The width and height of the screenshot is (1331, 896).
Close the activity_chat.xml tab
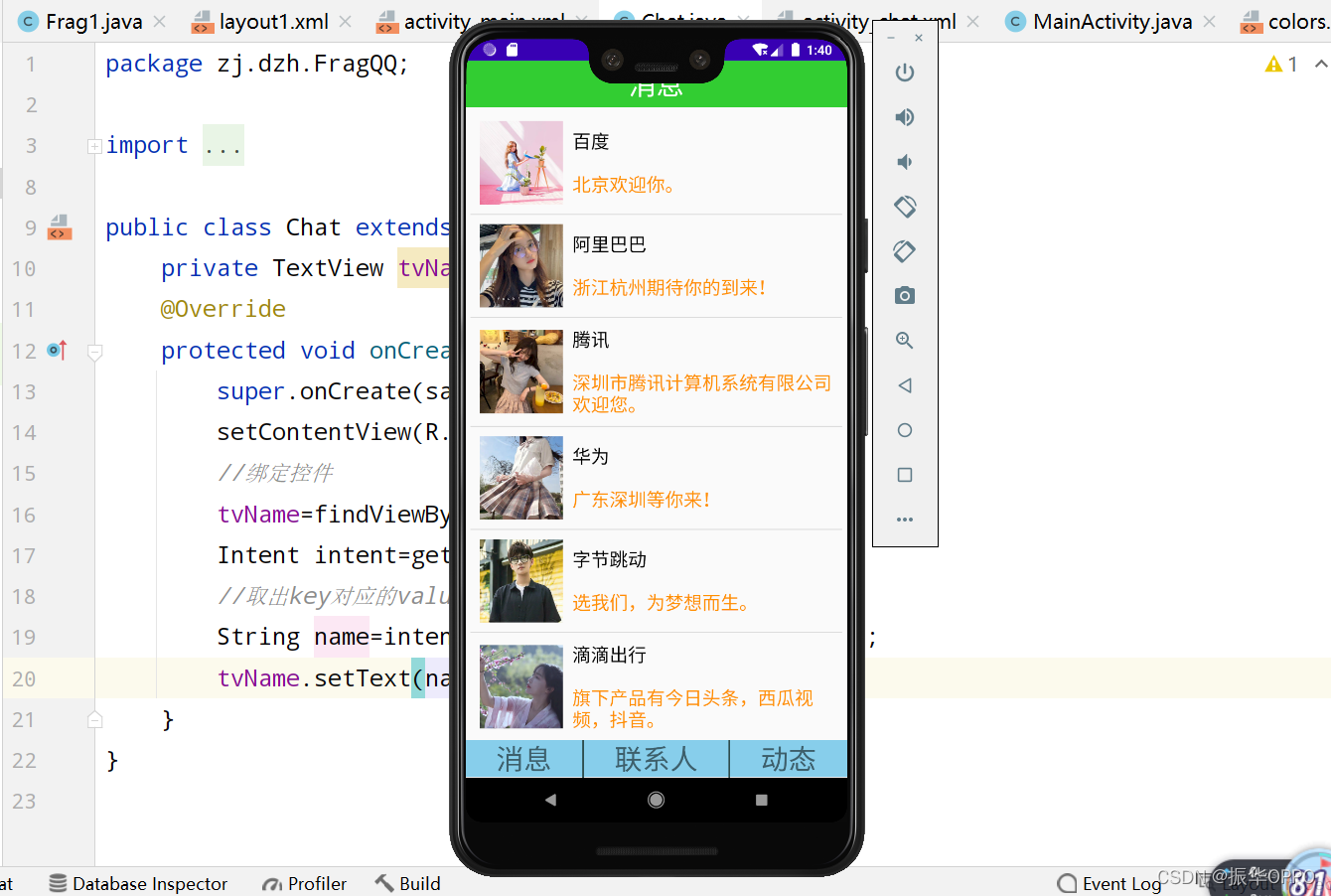point(972,21)
